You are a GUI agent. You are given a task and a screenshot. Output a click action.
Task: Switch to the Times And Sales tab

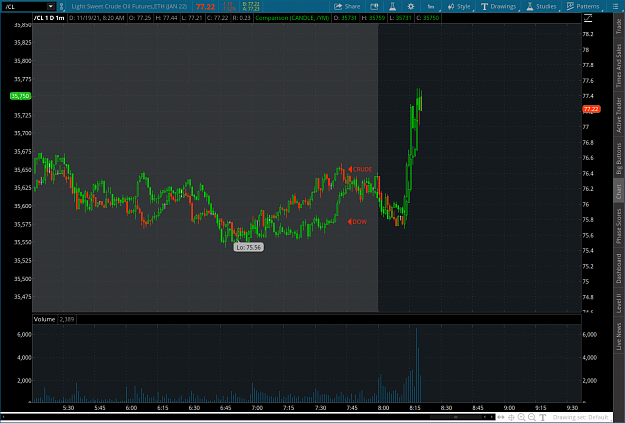click(619, 65)
